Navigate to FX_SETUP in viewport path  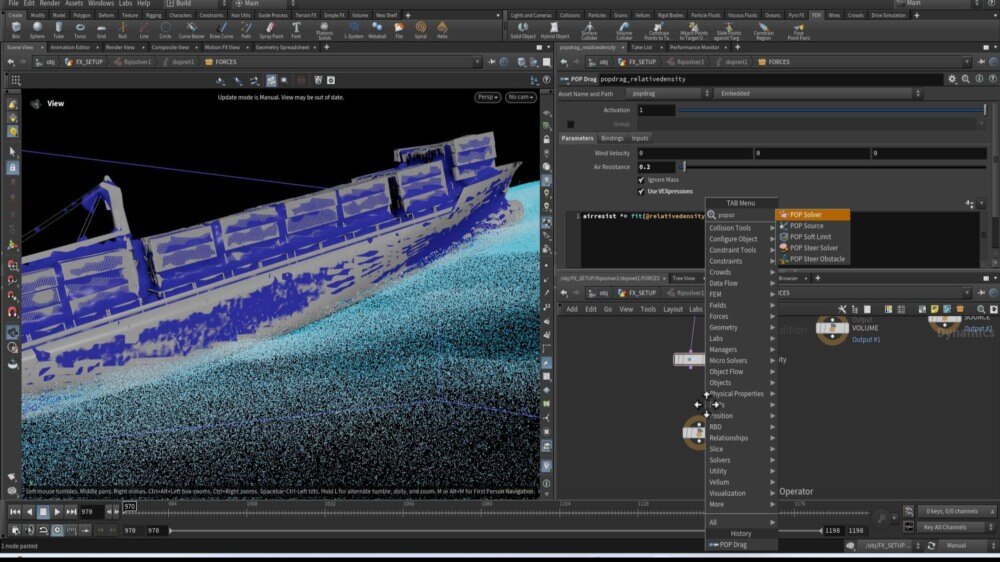coord(84,62)
